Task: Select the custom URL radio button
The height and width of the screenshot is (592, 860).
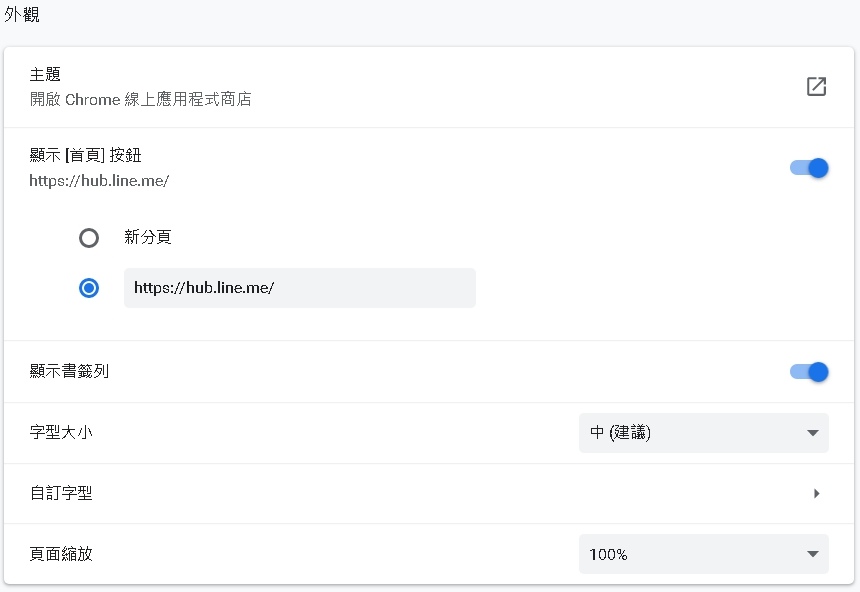Action: click(x=89, y=288)
